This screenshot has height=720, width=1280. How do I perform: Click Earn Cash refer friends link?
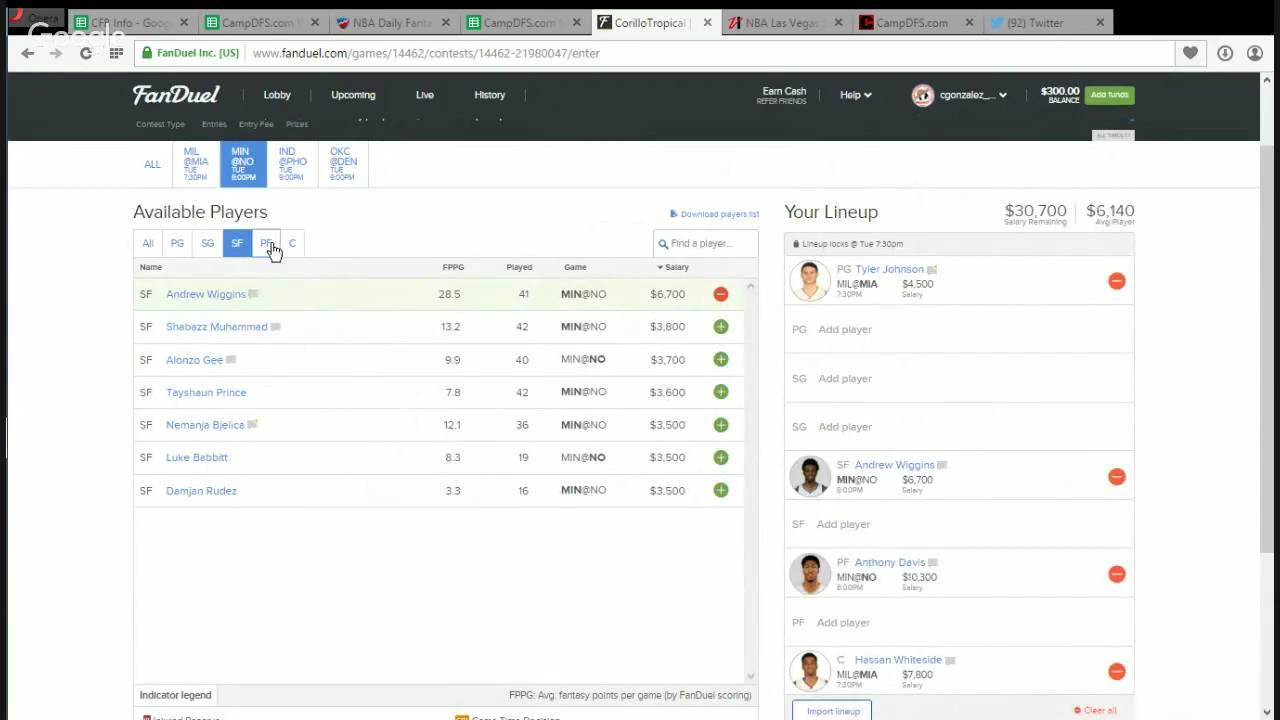click(x=783, y=95)
